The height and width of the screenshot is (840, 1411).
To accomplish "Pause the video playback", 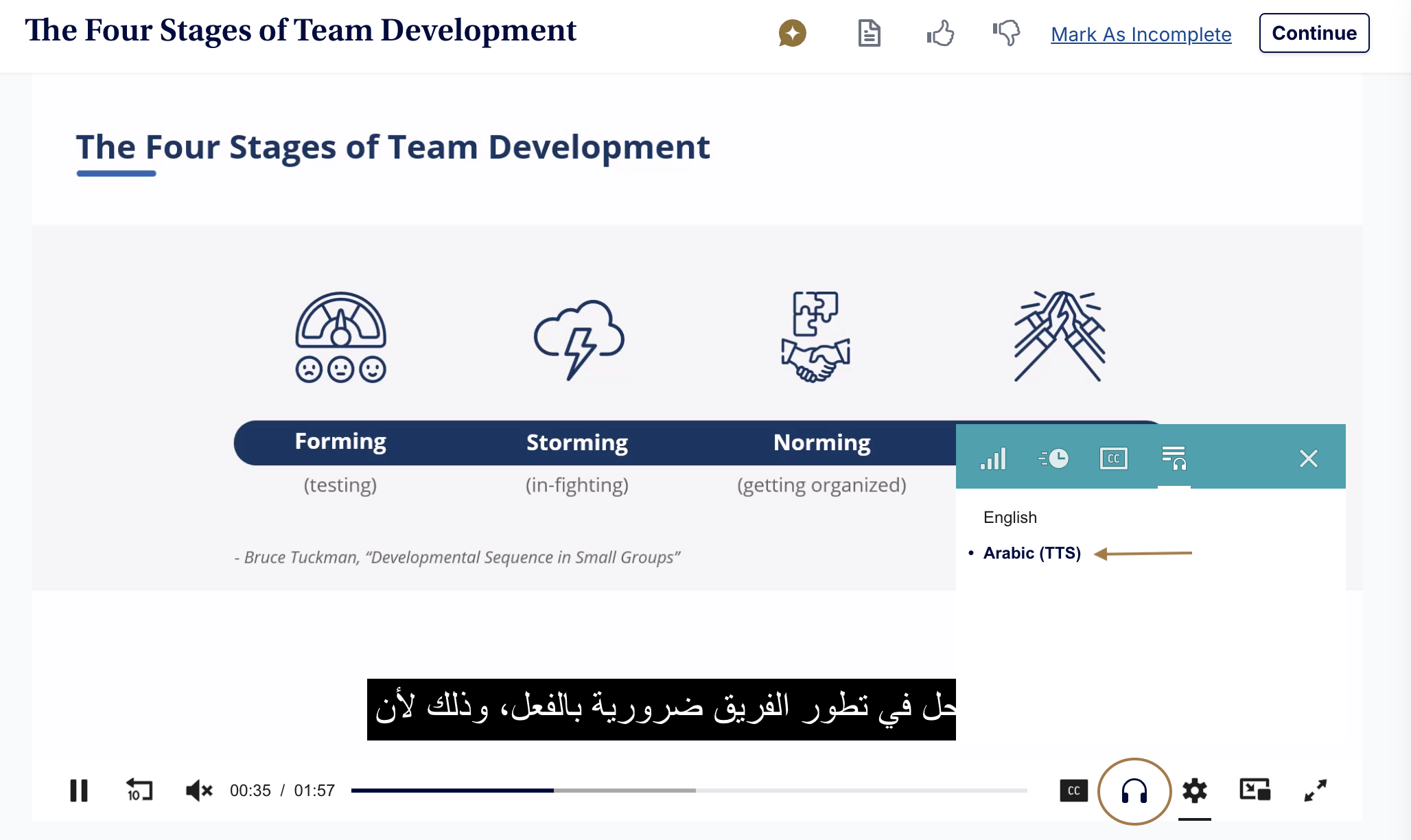I will (79, 791).
